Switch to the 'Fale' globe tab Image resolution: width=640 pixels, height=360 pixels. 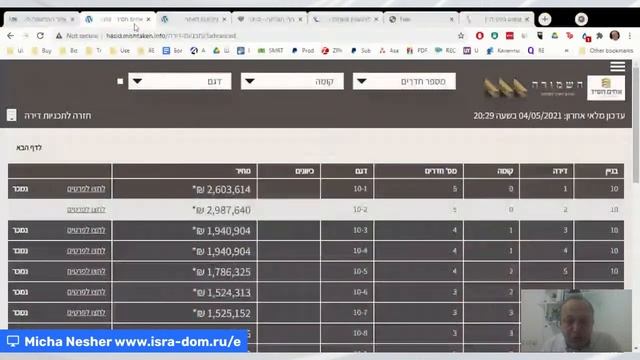point(420,19)
